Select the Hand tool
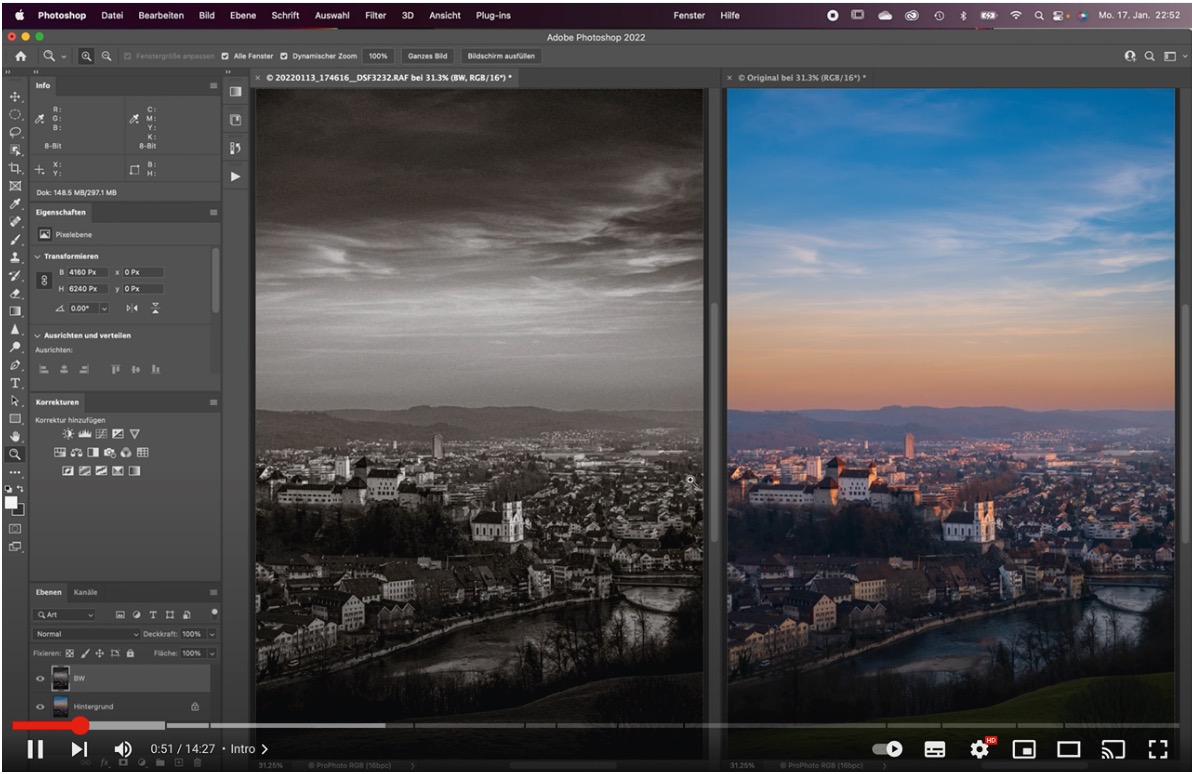Viewport: 1192px width, 774px height. 15,436
